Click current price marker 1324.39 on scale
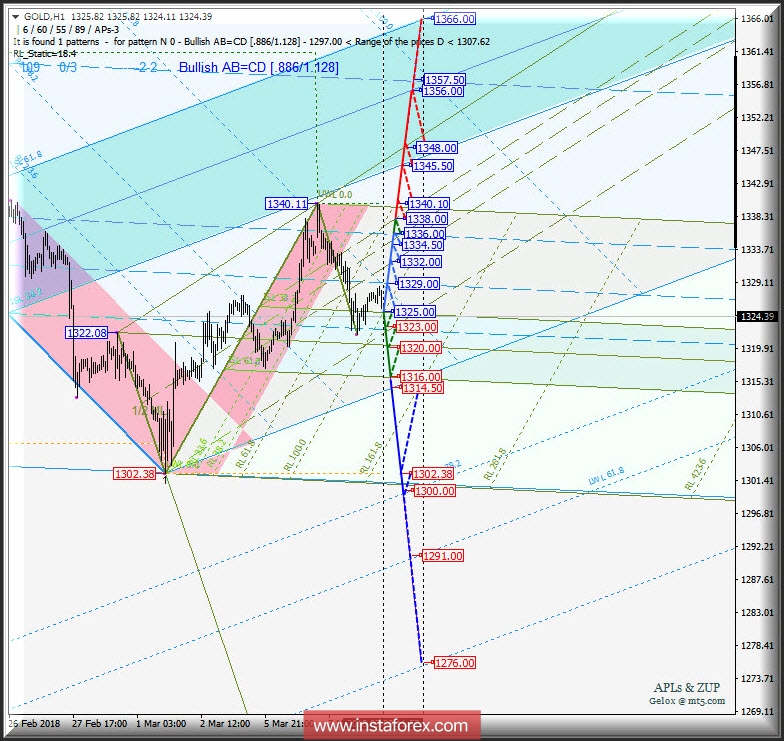This screenshot has width=784, height=741. tap(757, 316)
